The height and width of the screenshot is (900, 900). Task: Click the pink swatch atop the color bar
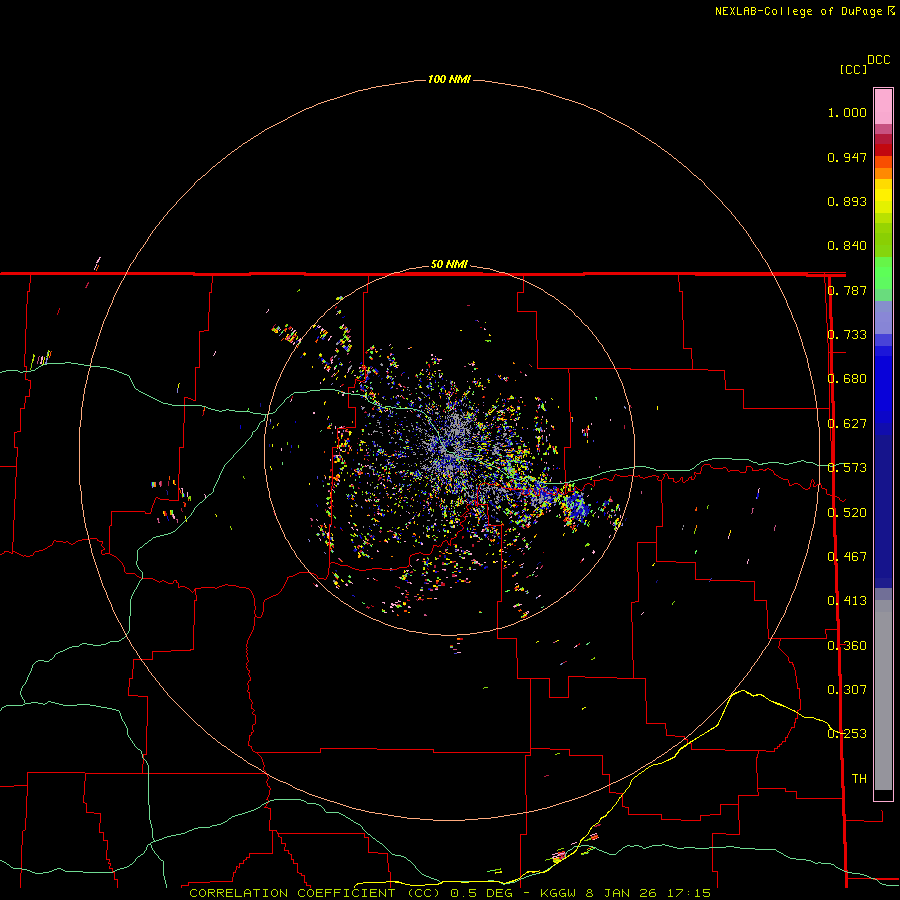pos(883,107)
